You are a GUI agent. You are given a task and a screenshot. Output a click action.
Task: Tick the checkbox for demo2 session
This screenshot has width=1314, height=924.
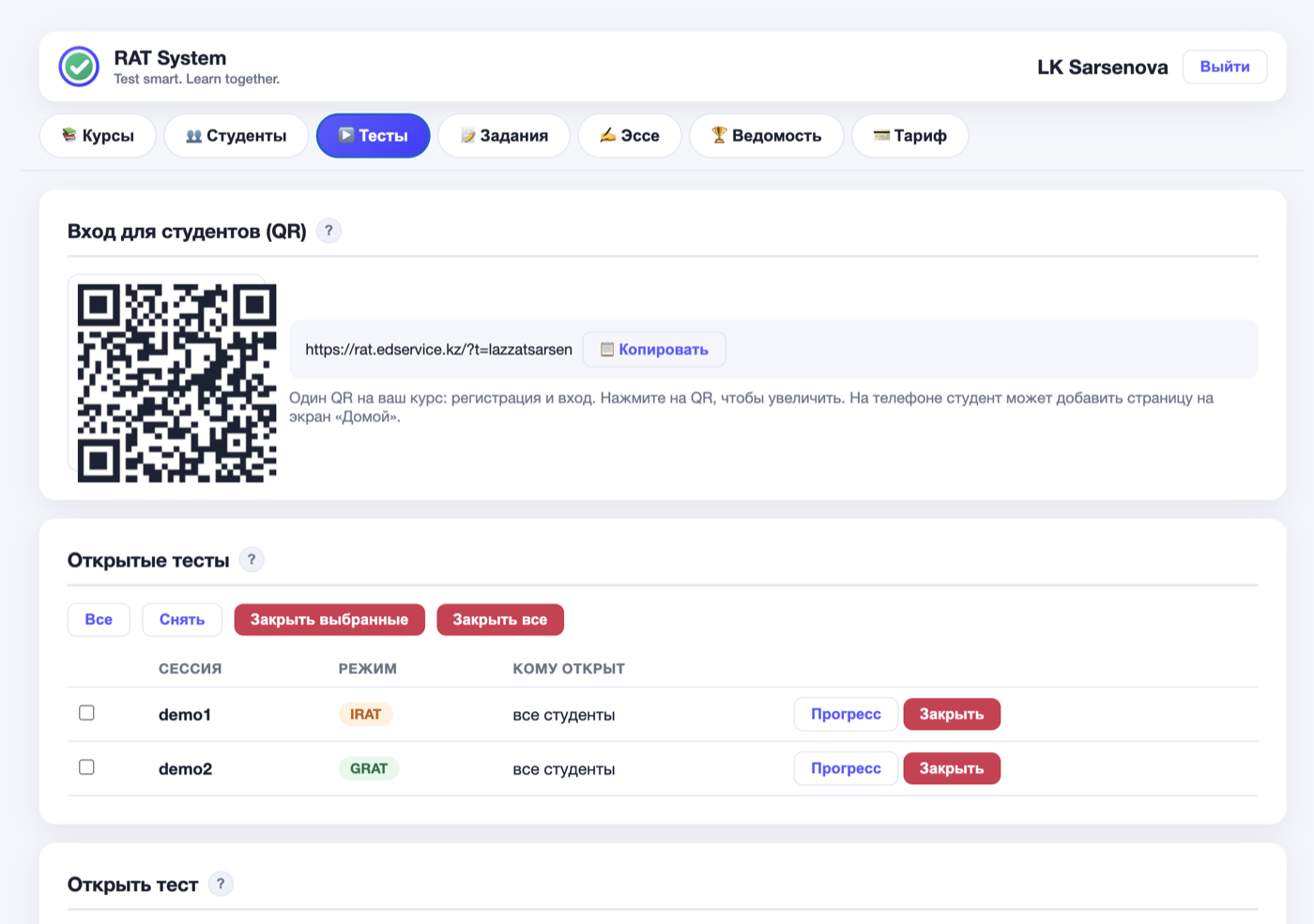pyautogui.click(x=86, y=767)
